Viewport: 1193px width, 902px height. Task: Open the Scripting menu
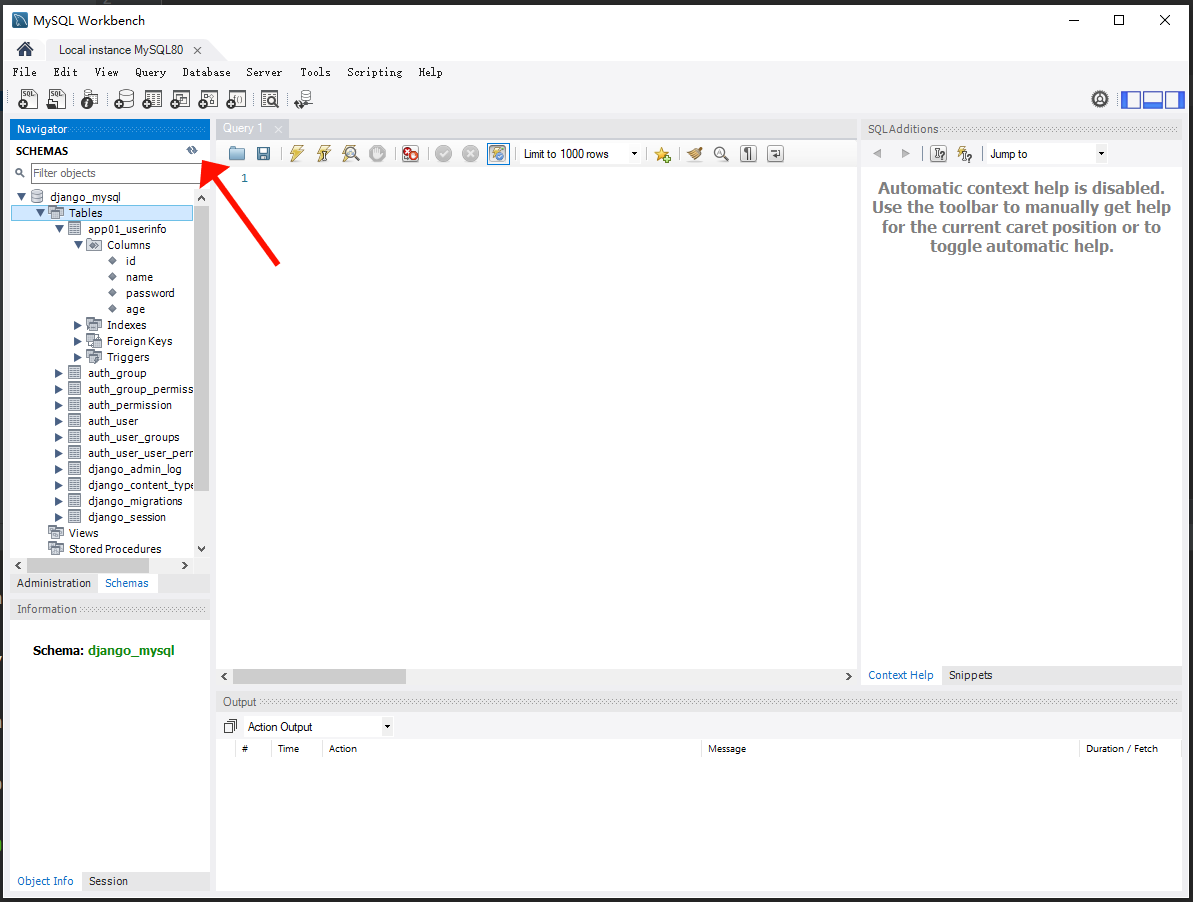[374, 72]
